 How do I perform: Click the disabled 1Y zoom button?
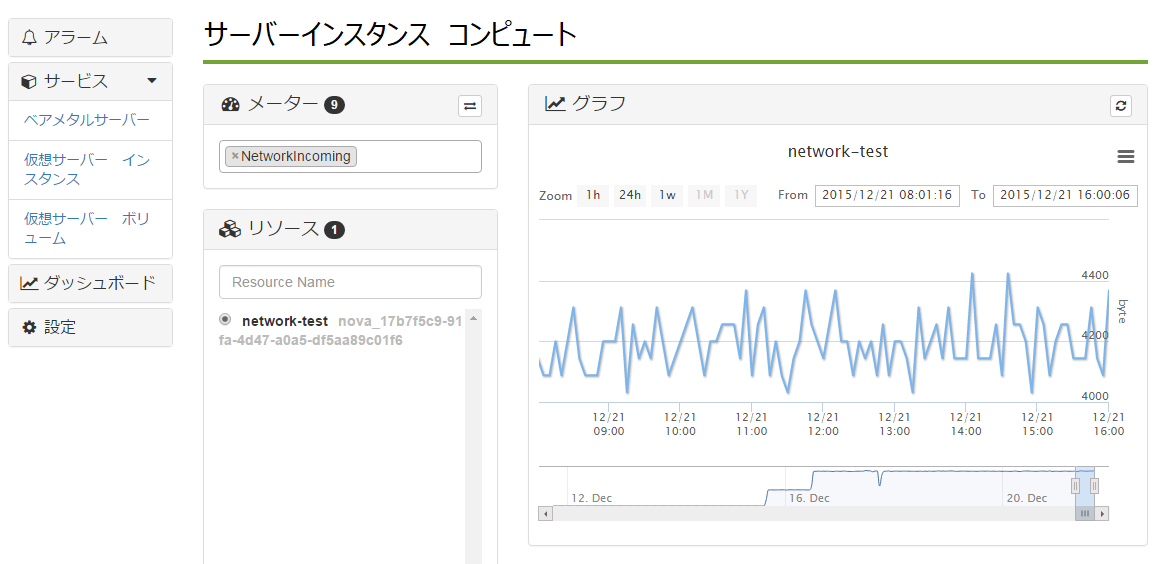click(x=741, y=195)
